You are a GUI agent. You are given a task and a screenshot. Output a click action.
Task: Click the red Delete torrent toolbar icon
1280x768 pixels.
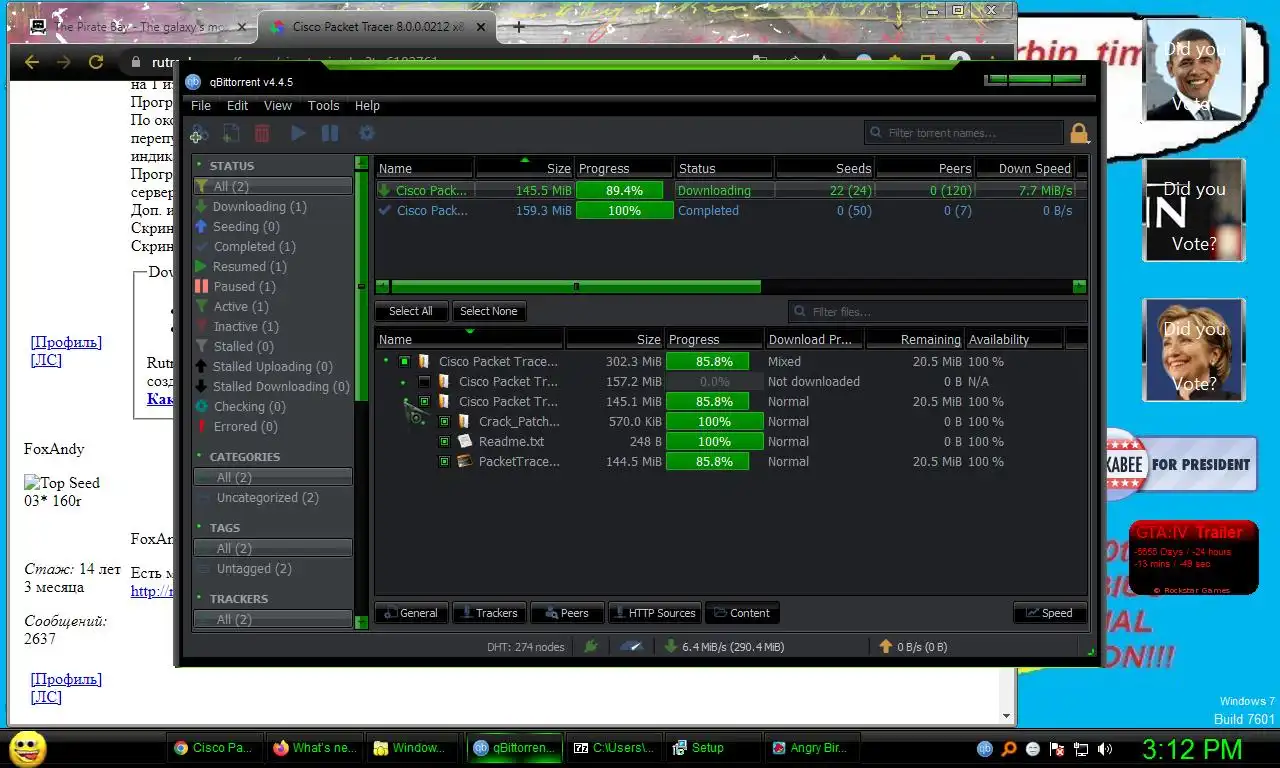[262, 133]
